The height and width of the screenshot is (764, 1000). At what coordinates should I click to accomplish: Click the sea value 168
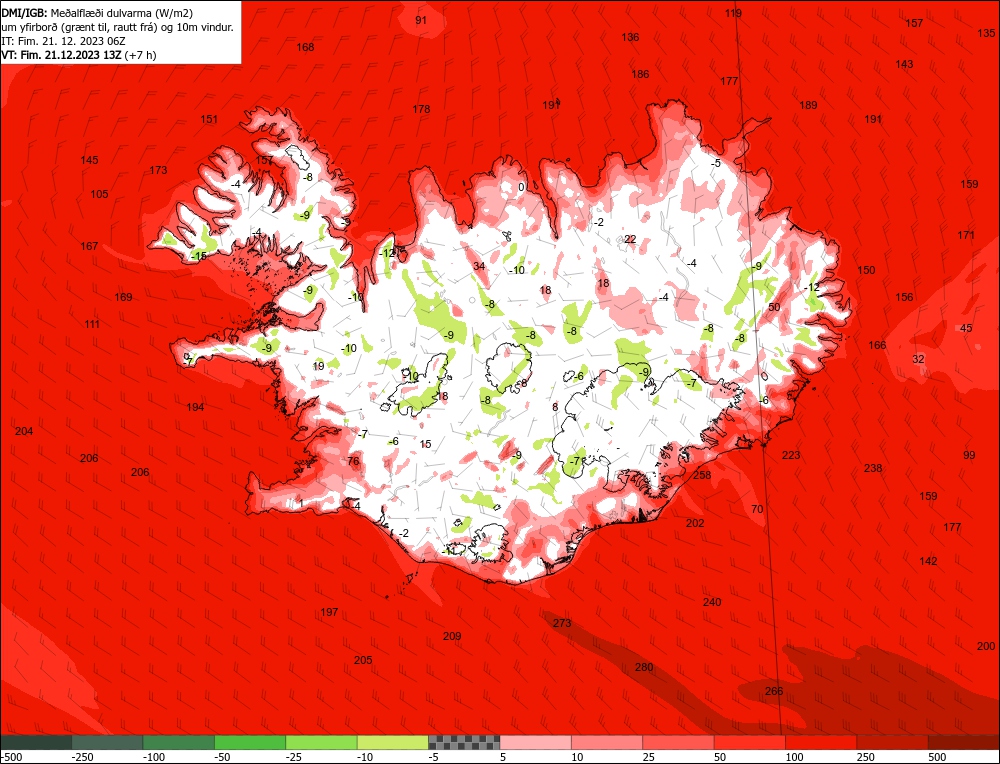coord(305,47)
